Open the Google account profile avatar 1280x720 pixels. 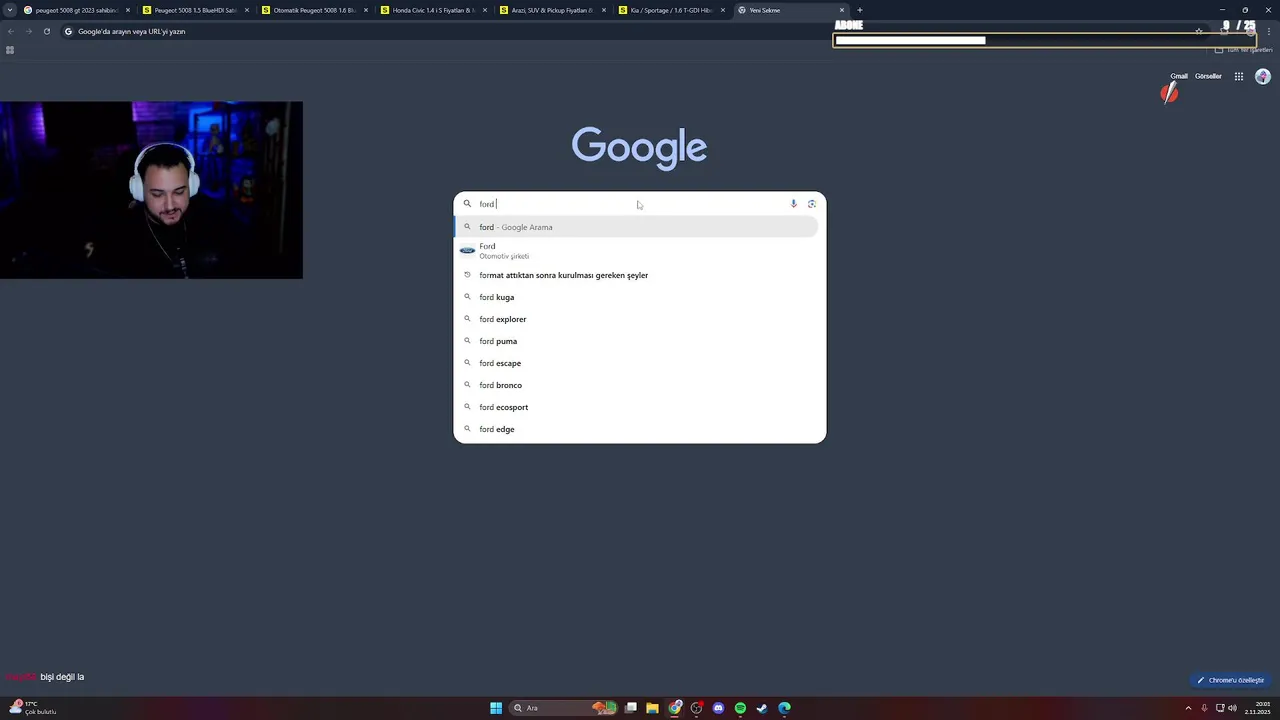1262,76
